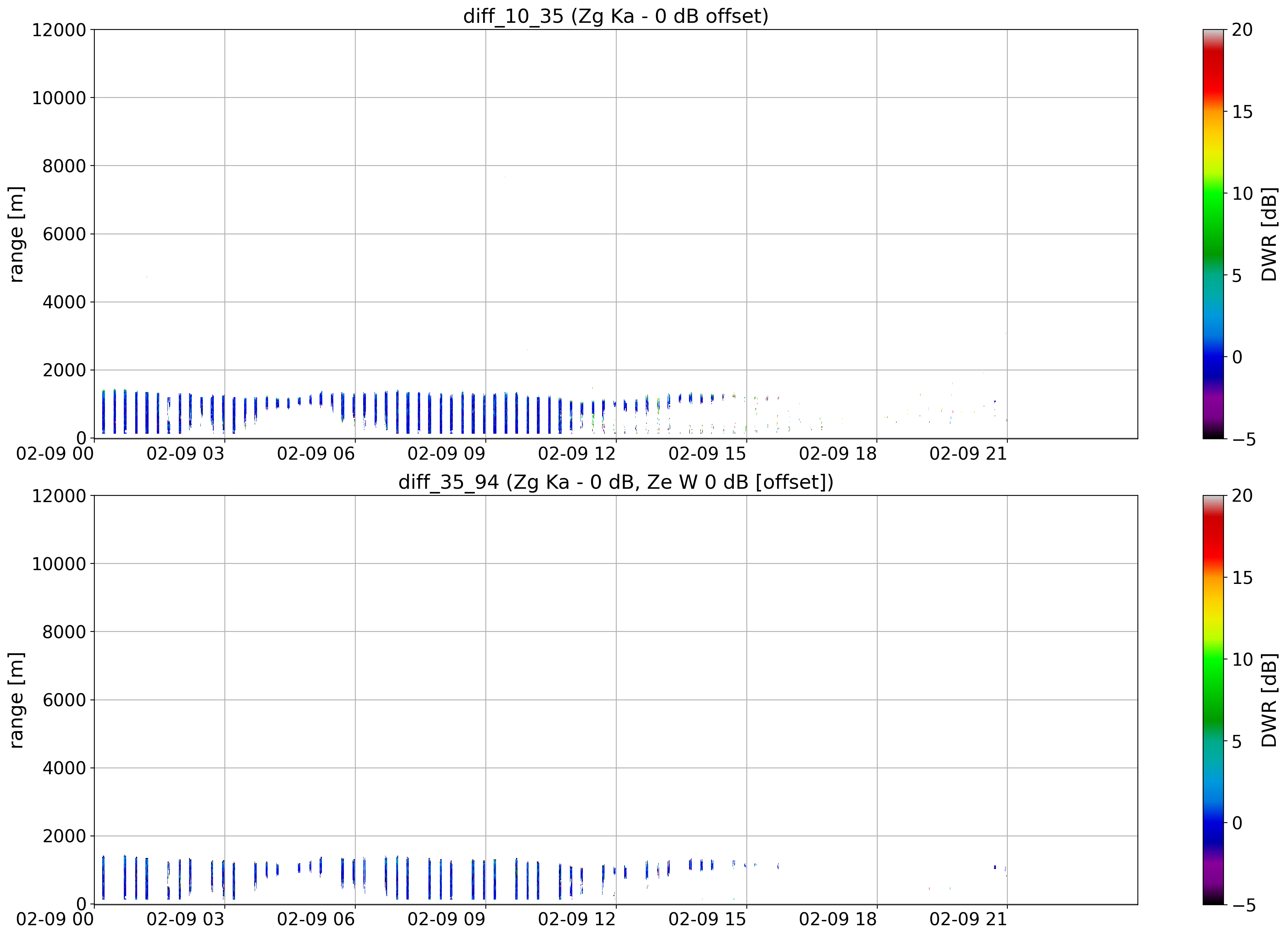Click the top plot's 02-09 21 time tick
Viewport: 1288px width, 937px height.
pyautogui.click(x=968, y=453)
